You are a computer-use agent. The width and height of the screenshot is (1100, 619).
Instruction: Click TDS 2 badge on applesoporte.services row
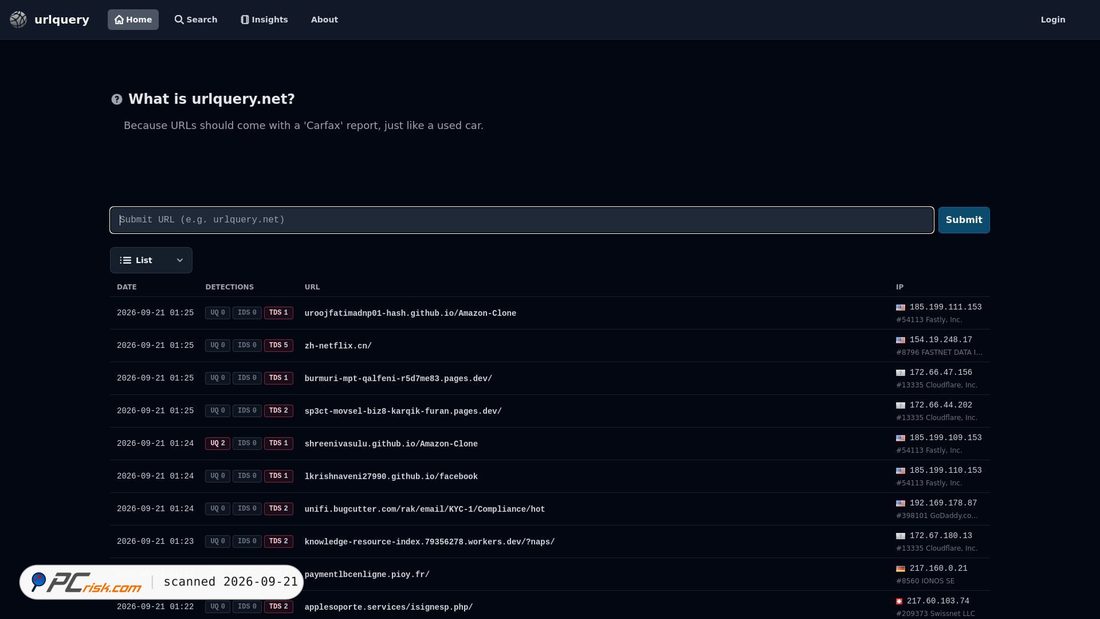(279, 606)
